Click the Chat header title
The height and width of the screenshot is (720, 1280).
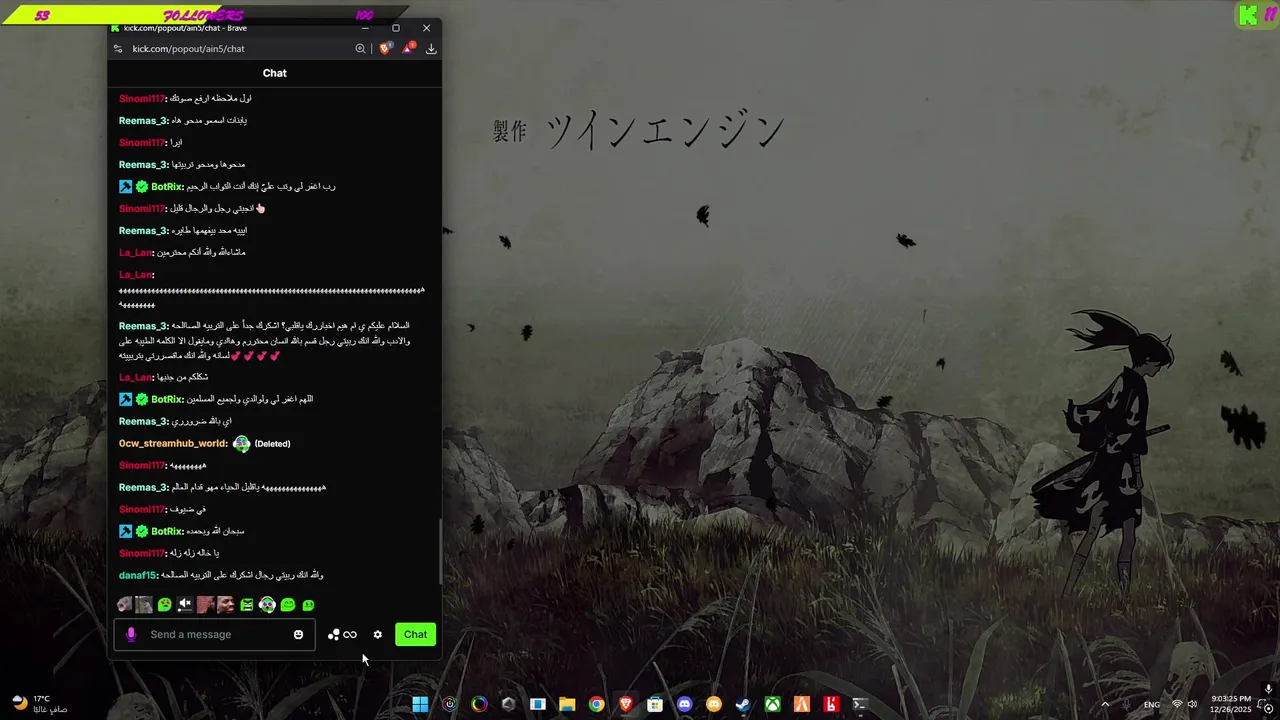point(274,73)
